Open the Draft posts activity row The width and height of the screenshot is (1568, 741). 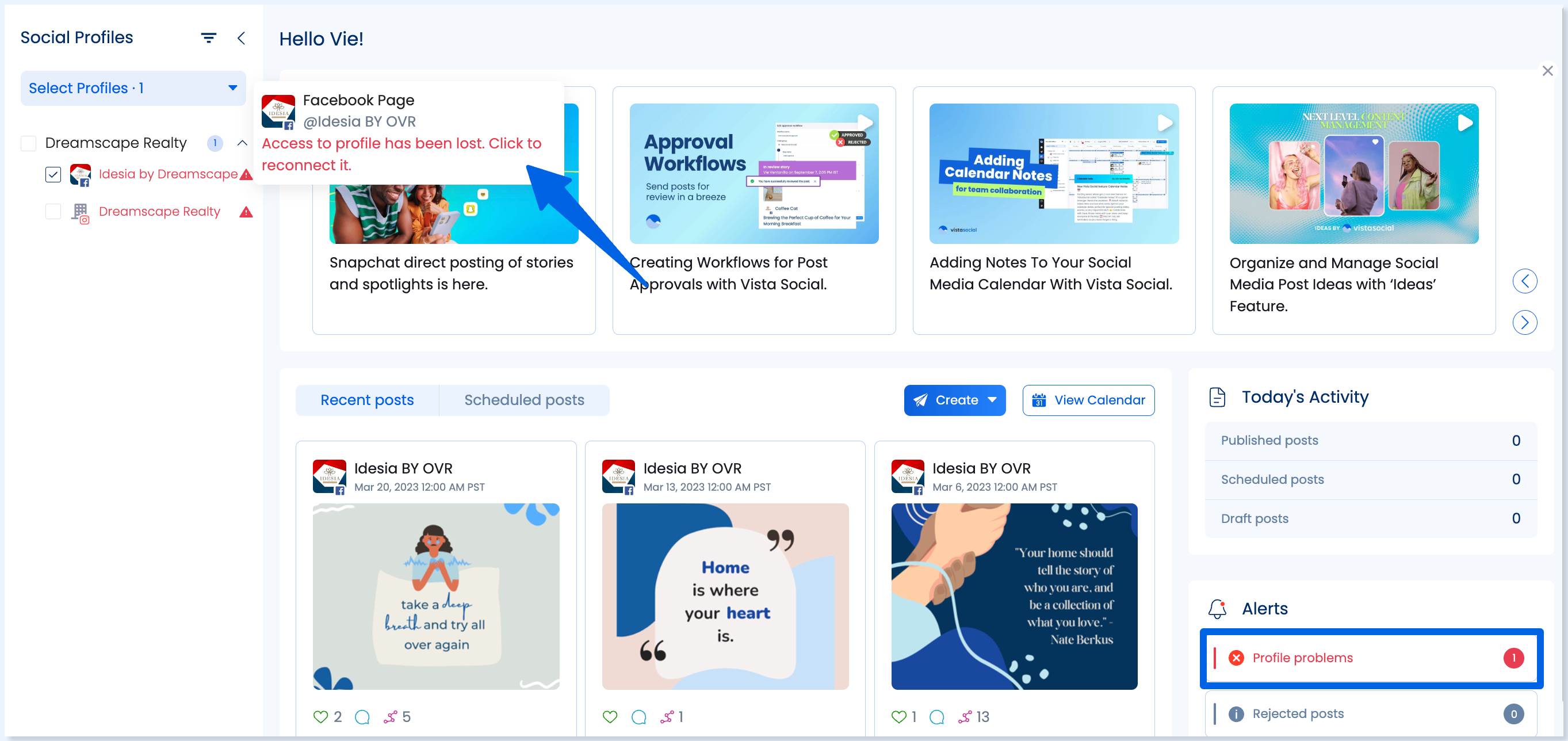1371,518
